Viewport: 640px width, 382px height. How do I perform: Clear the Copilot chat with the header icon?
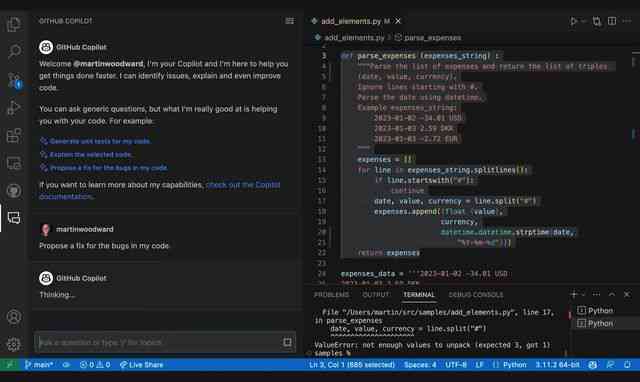click(x=289, y=21)
